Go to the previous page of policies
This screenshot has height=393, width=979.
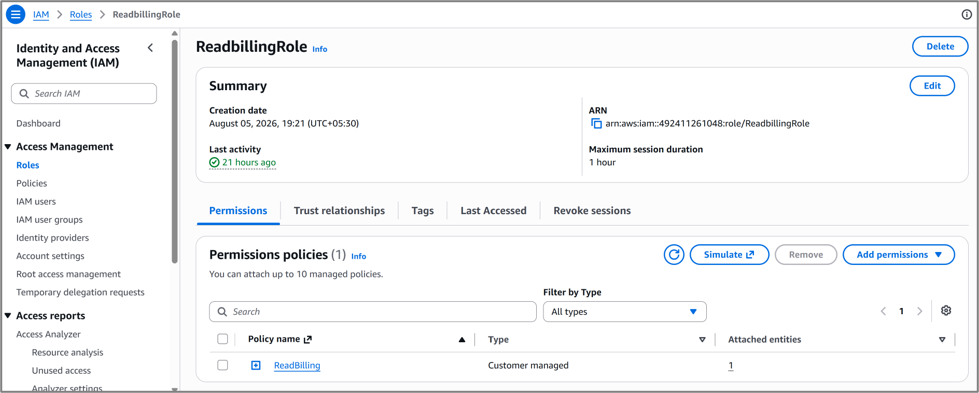[883, 311]
